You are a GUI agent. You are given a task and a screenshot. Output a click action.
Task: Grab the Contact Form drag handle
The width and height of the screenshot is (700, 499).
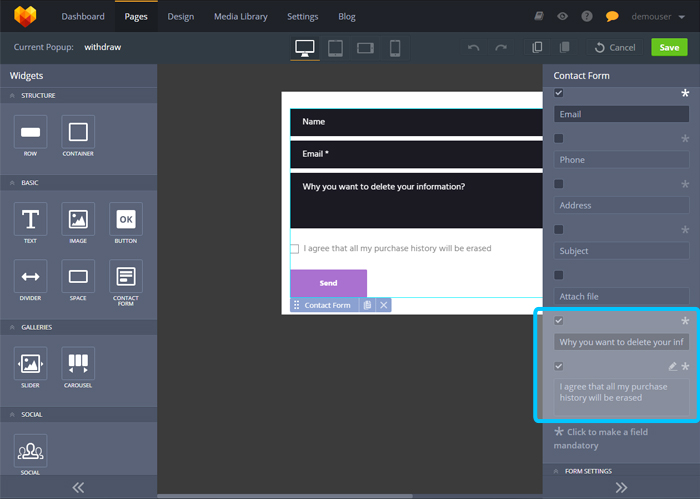point(296,305)
